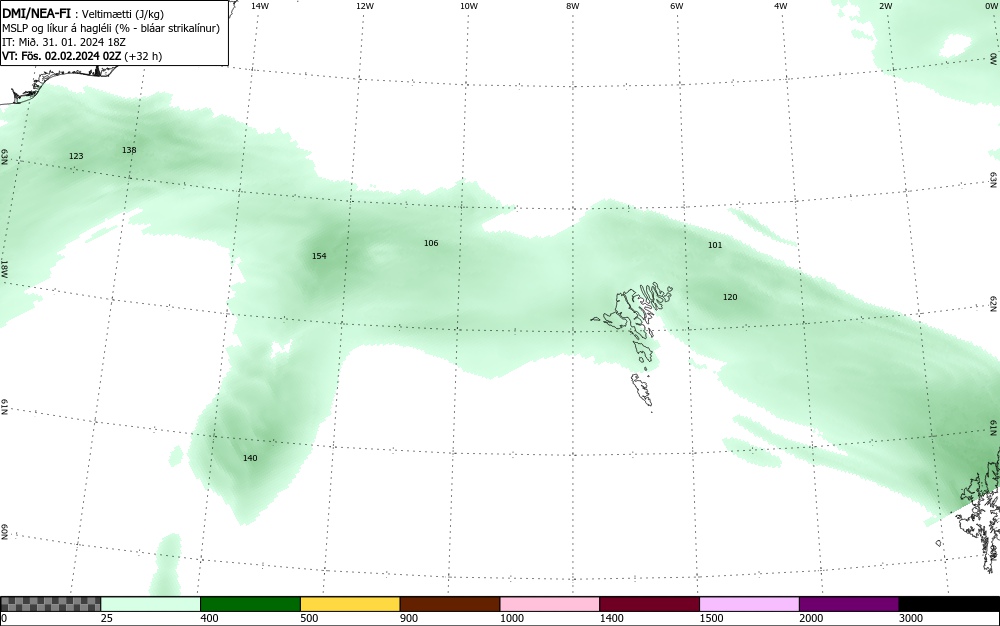Click the legend label 2000
Screen dimensions: 1000x626
(x=811, y=618)
